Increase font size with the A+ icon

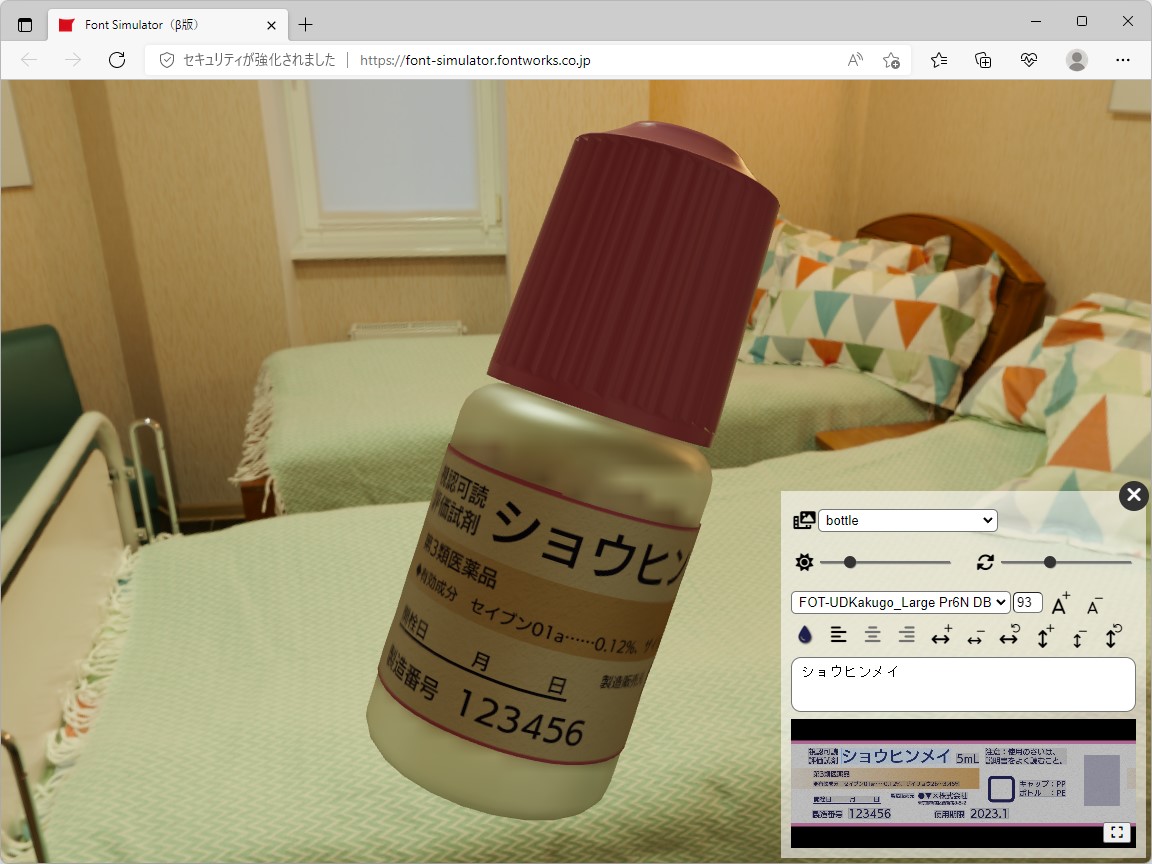[1059, 602]
